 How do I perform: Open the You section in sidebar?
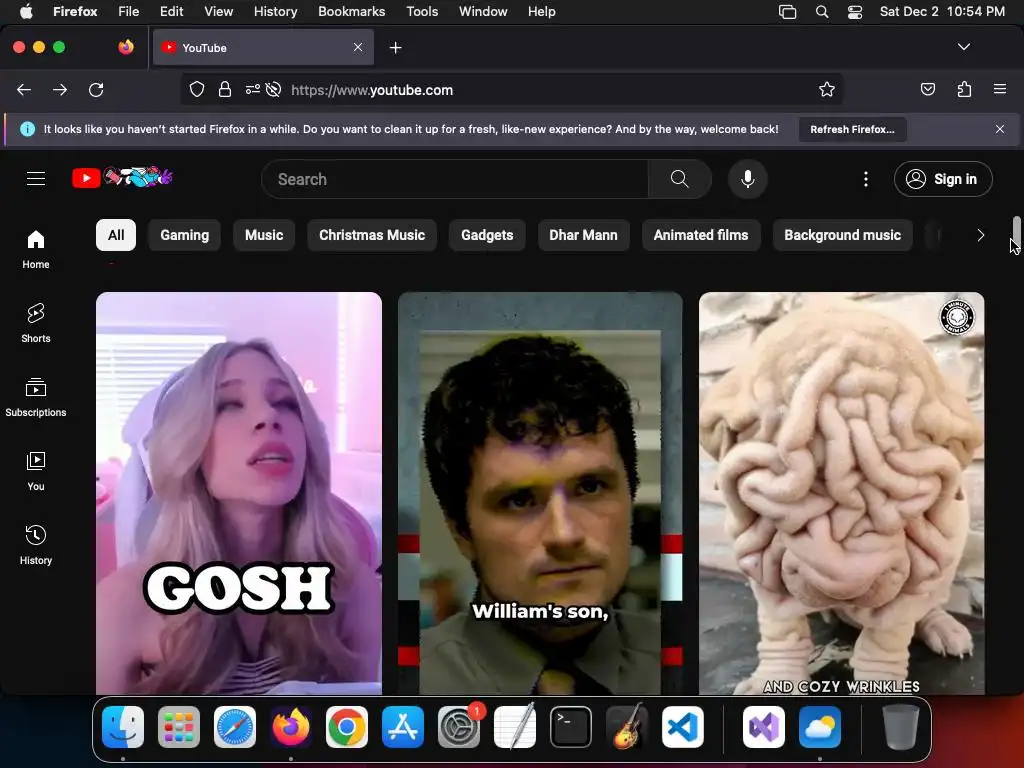tap(36, 471)
